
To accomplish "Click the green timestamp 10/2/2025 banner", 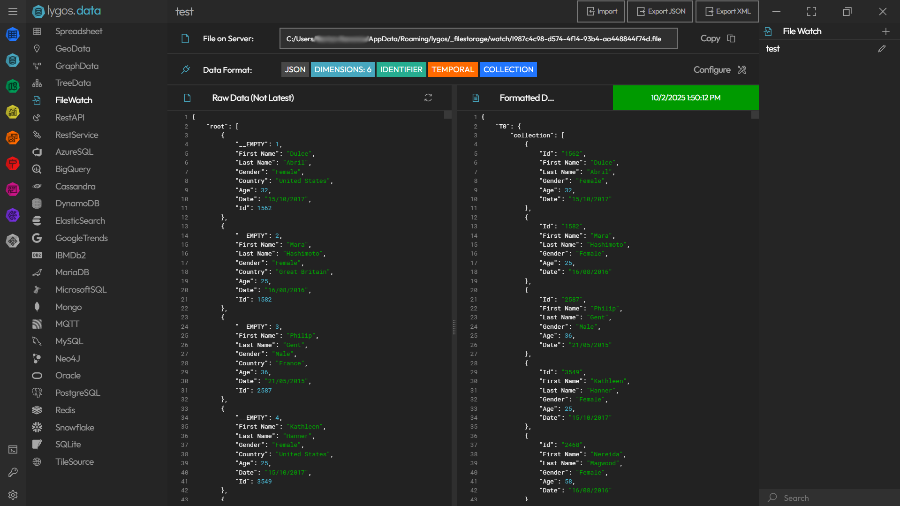I will (x=685, y=98).
